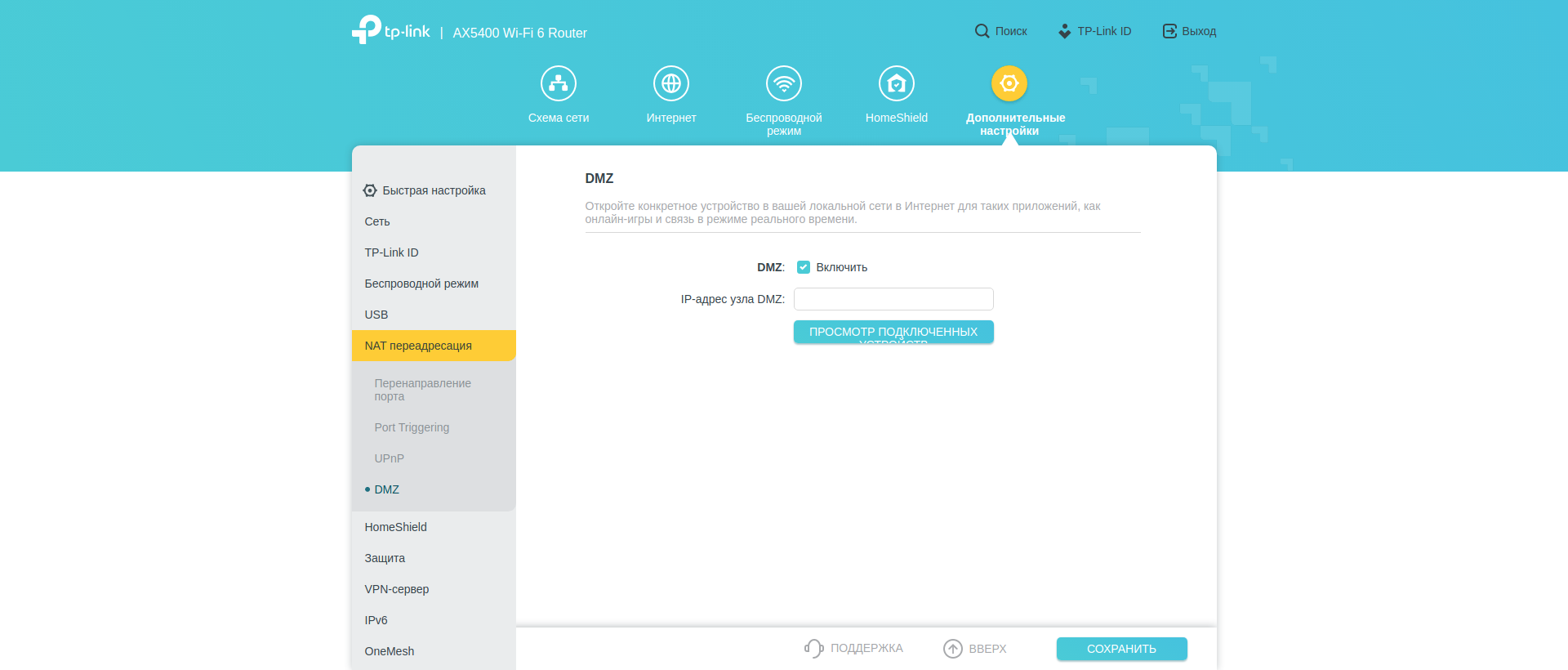The width and height of the screenshot is (1568, 670).
Task: Open the Network Map (Схема сети) icon
Action: pos(559,83)
